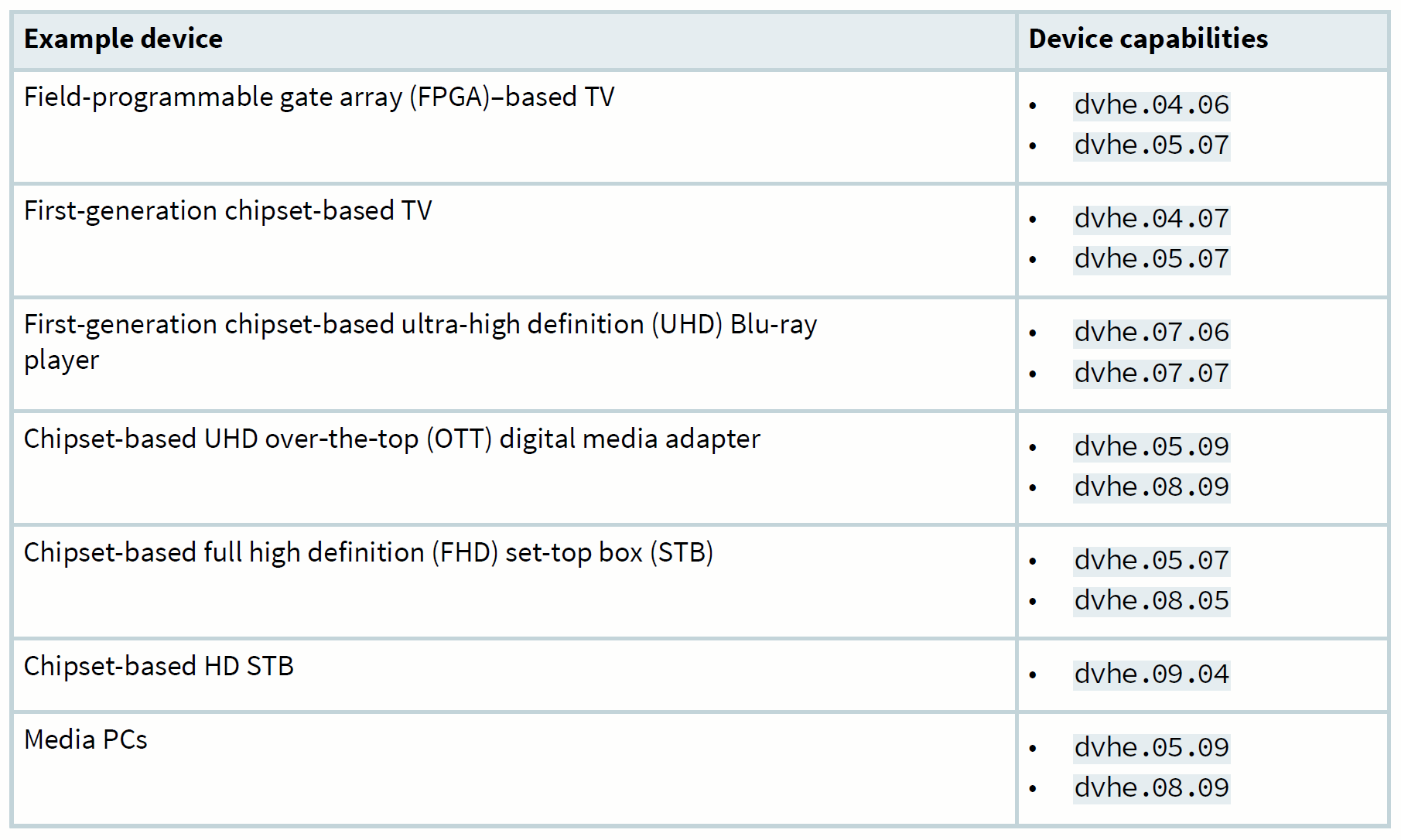The width and height of the screenshot is (1401, 840).
Task: Select dvhe.08.09 in the OTT adapter row
Action: coord(1151,487)
